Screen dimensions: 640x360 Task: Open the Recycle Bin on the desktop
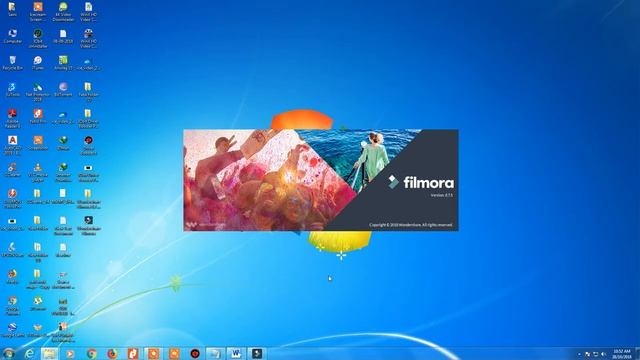pyautogui.click(x=12, y=63)
